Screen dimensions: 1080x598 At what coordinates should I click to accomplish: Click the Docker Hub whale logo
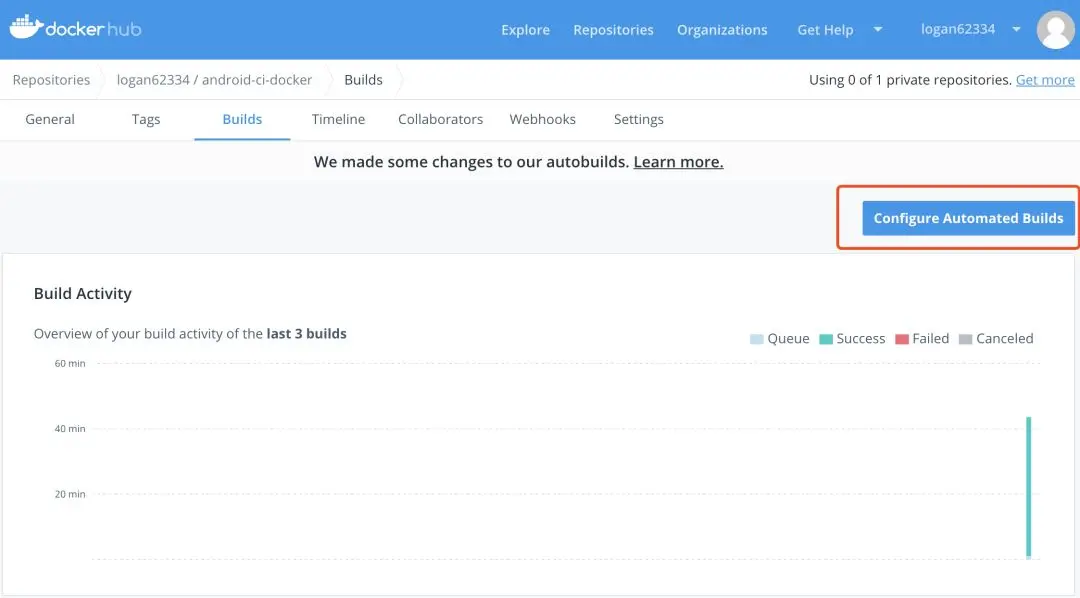tap(75, 28)
